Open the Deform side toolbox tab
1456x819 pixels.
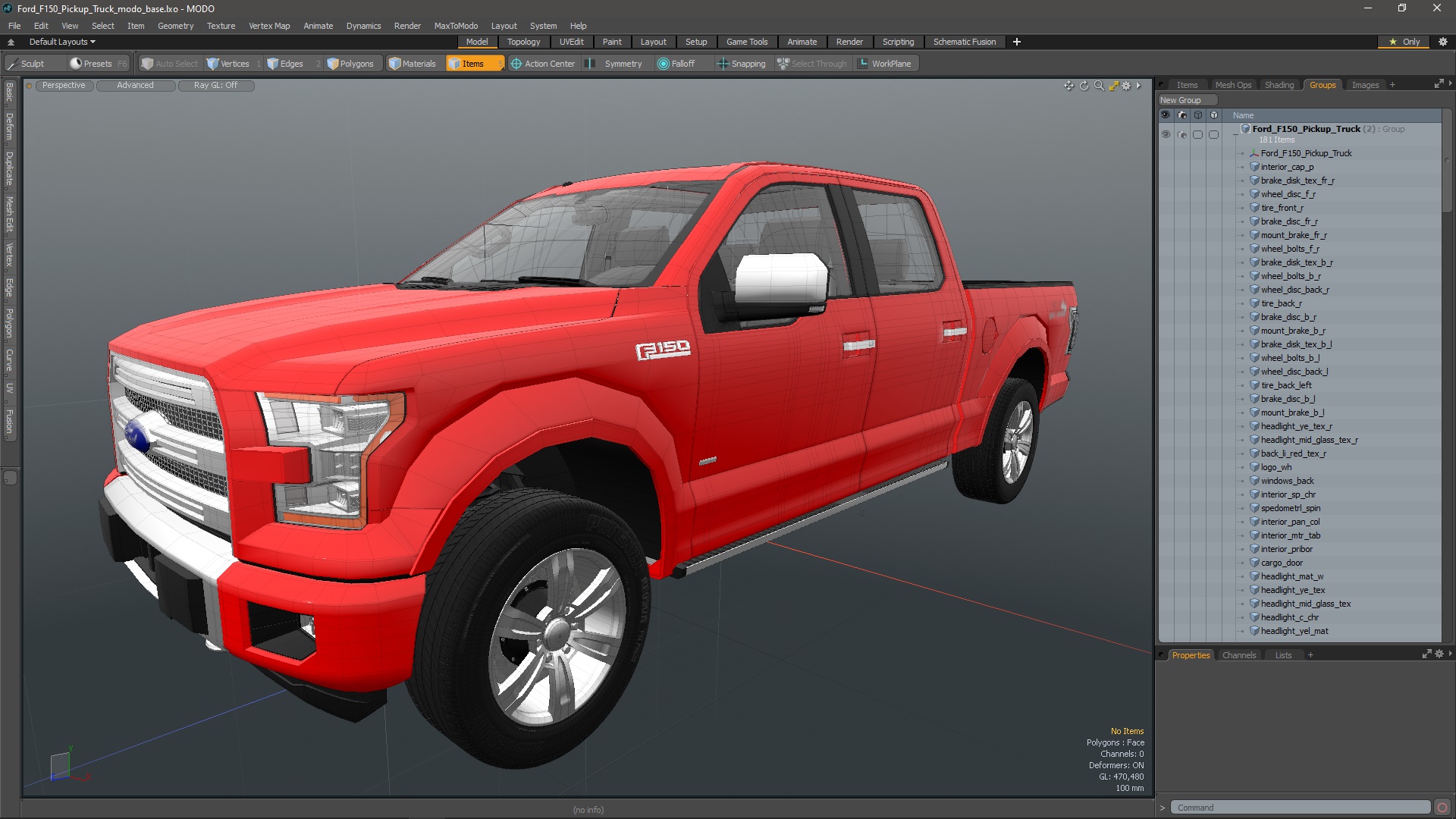click(x=9, y=127)
